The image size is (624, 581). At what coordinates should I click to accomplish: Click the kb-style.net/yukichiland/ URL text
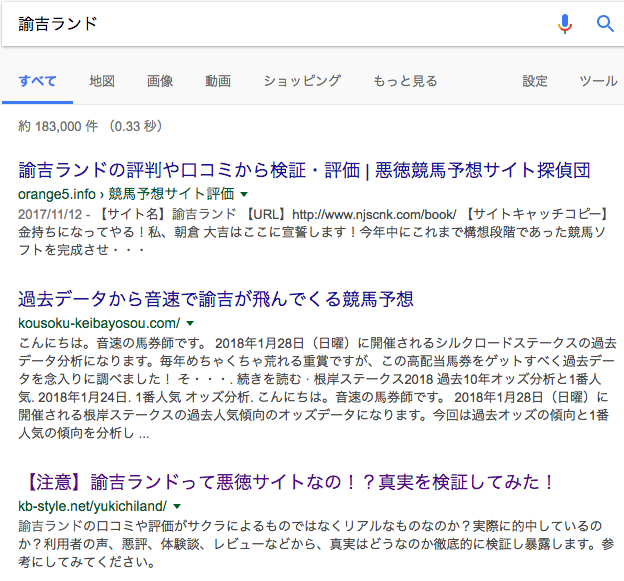pyautogui.click(x=92, y=506)
